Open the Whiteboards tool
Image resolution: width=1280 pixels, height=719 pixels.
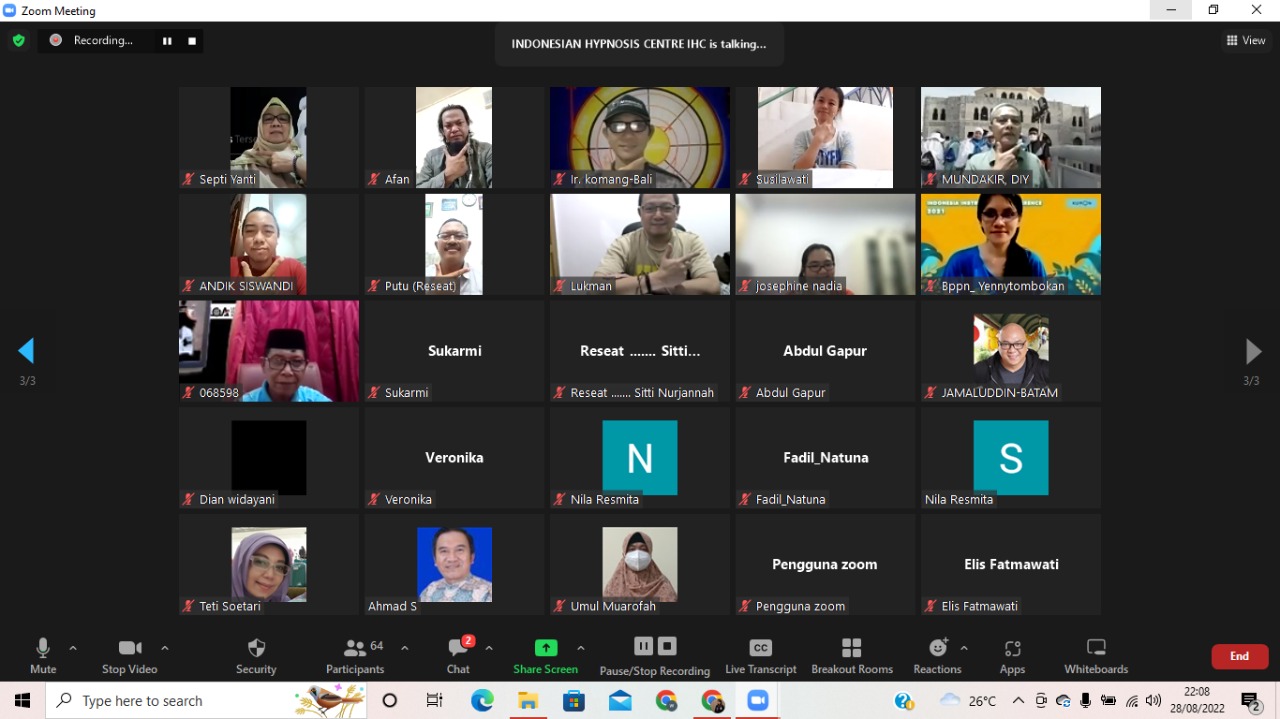pyautogui.click(x=1096, y=655)
